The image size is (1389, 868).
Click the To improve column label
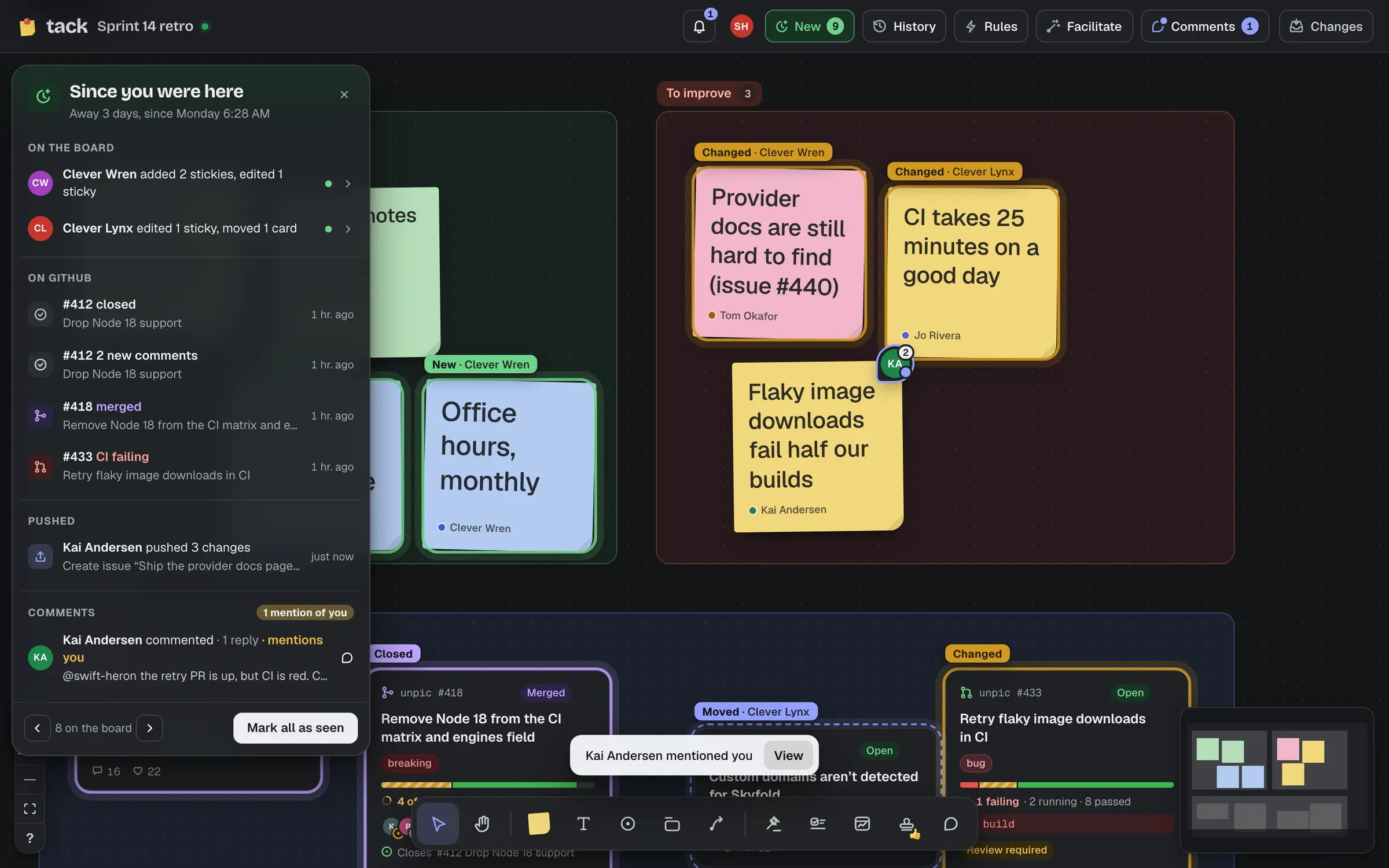(709, 93)
